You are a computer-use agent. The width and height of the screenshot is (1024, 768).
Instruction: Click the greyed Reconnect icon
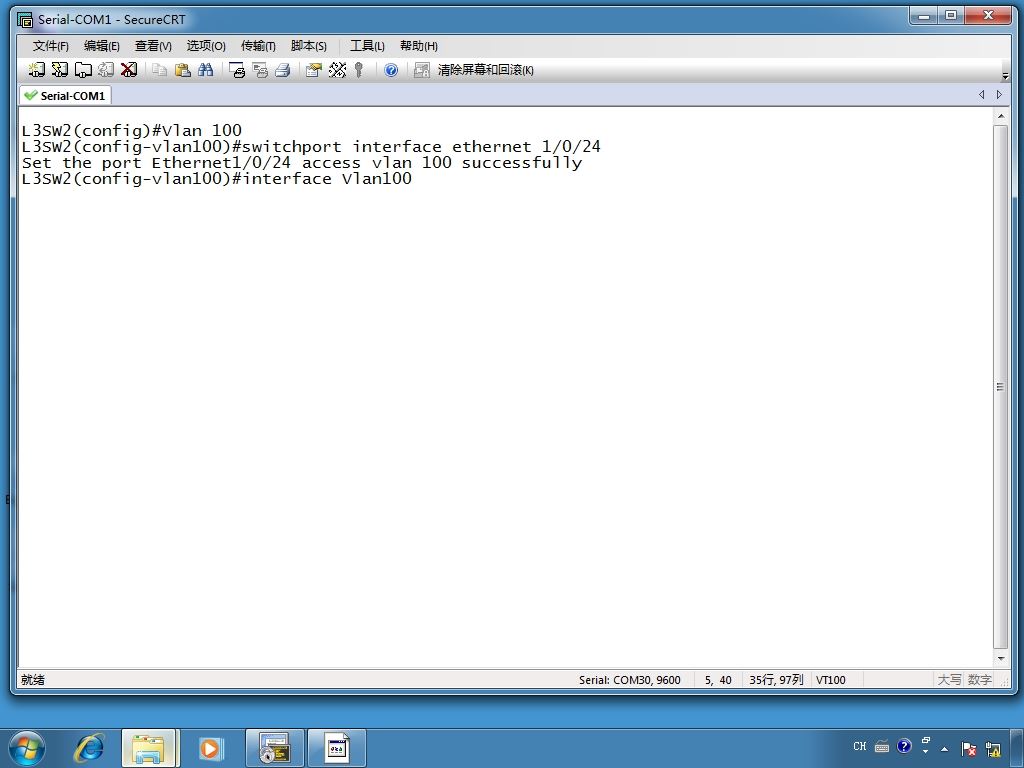tap(106, 70)
